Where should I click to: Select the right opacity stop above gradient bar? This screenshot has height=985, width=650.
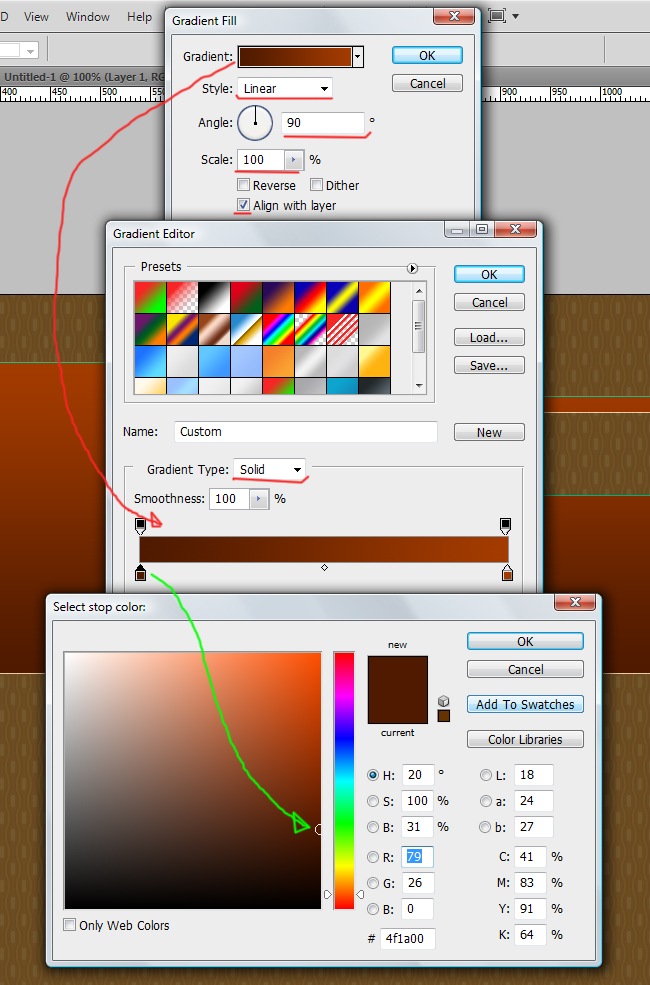click(505, 525)
